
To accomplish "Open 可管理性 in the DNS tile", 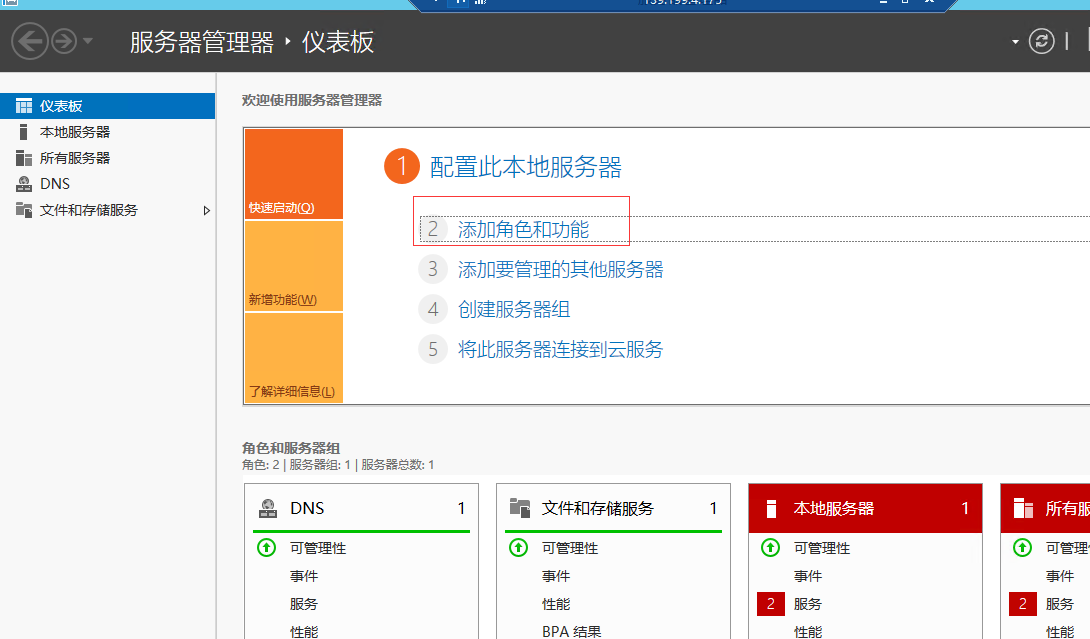I will pyautogui.click(x=318, y=548).
